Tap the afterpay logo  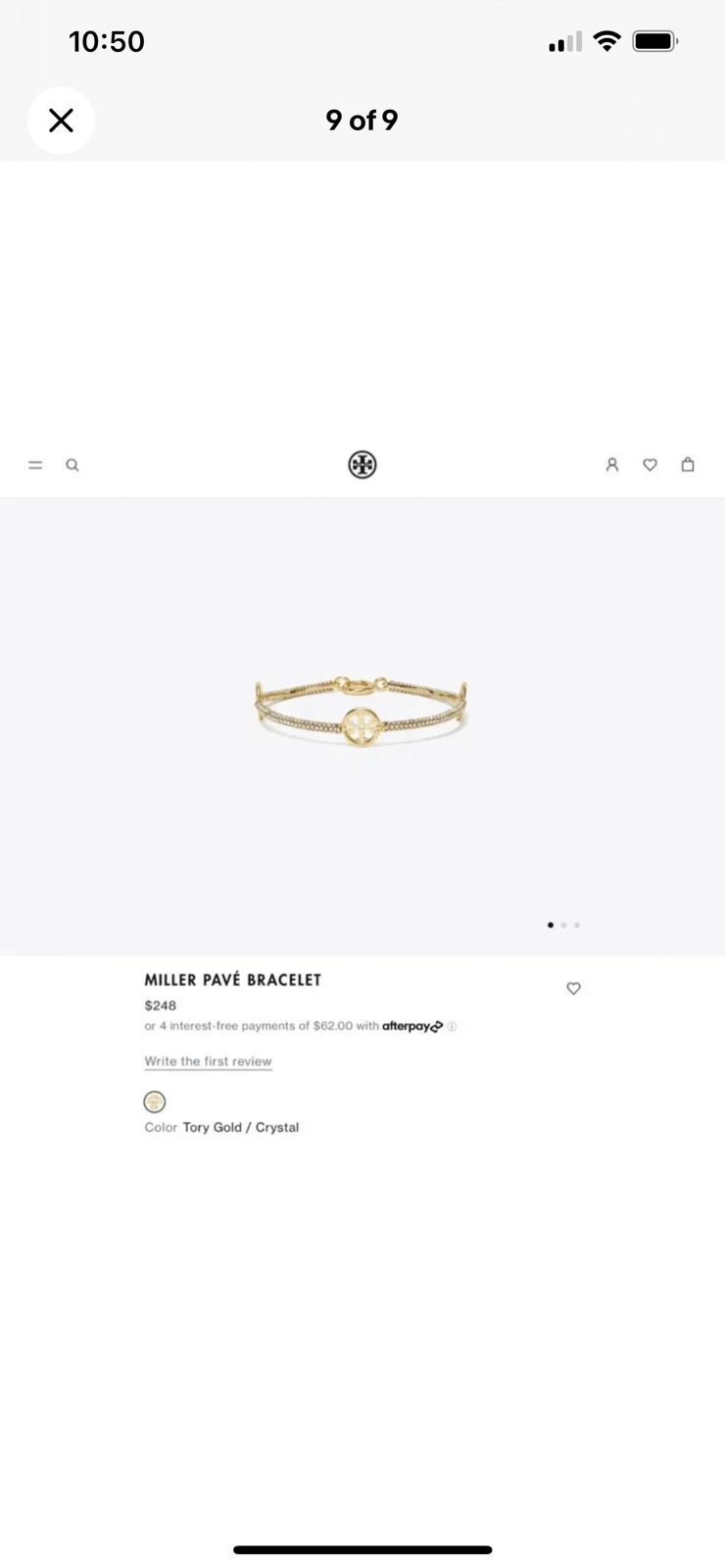(412, 1026)
